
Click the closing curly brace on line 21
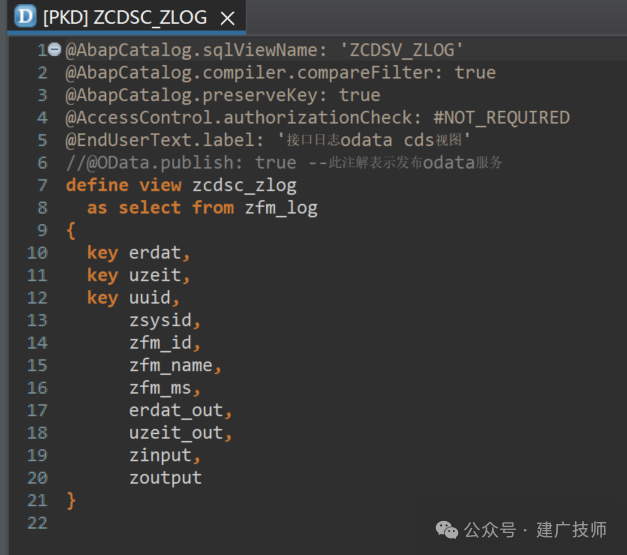(71, 501)
